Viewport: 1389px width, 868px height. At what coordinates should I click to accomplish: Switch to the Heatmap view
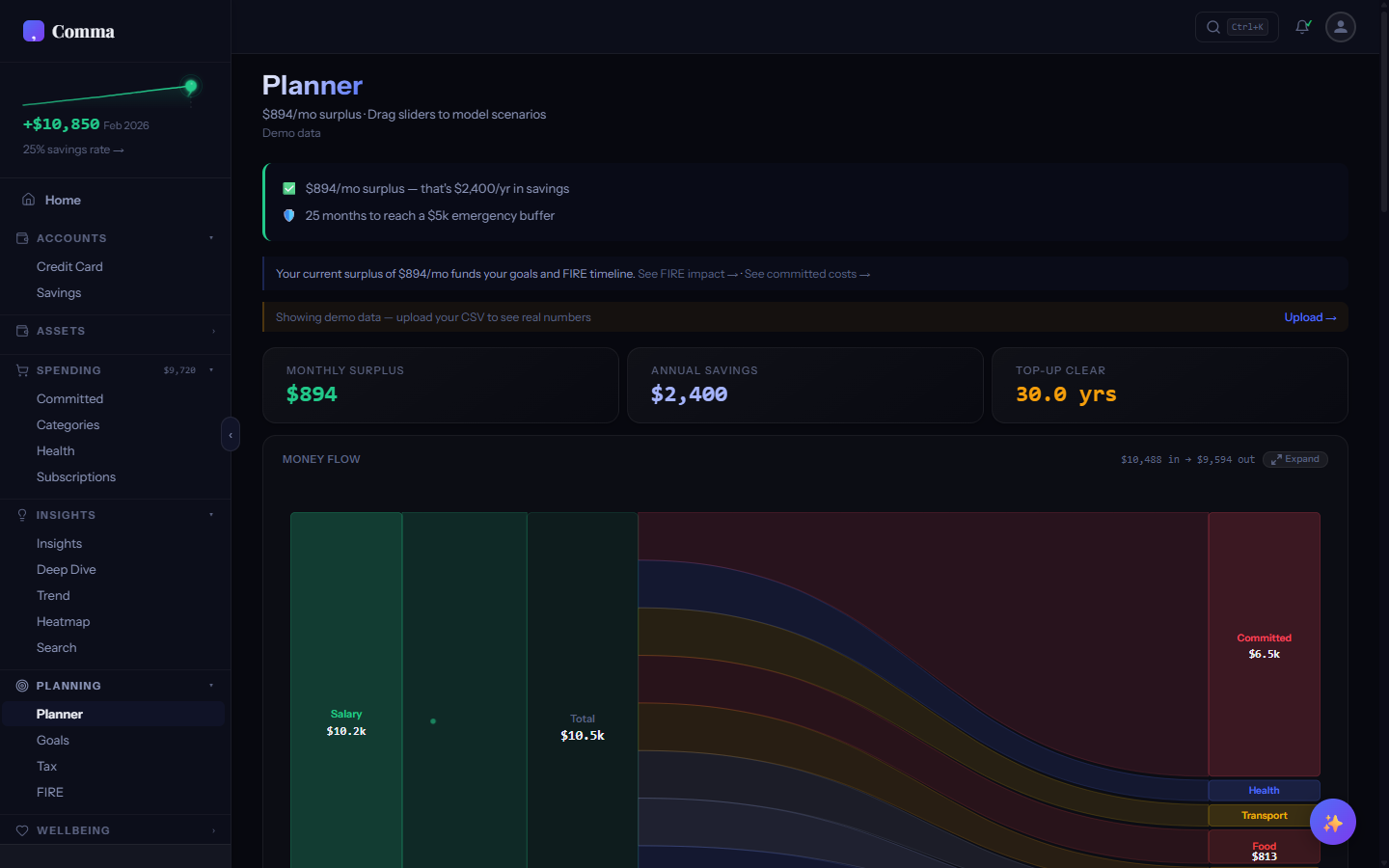click(x=63, y=621)
